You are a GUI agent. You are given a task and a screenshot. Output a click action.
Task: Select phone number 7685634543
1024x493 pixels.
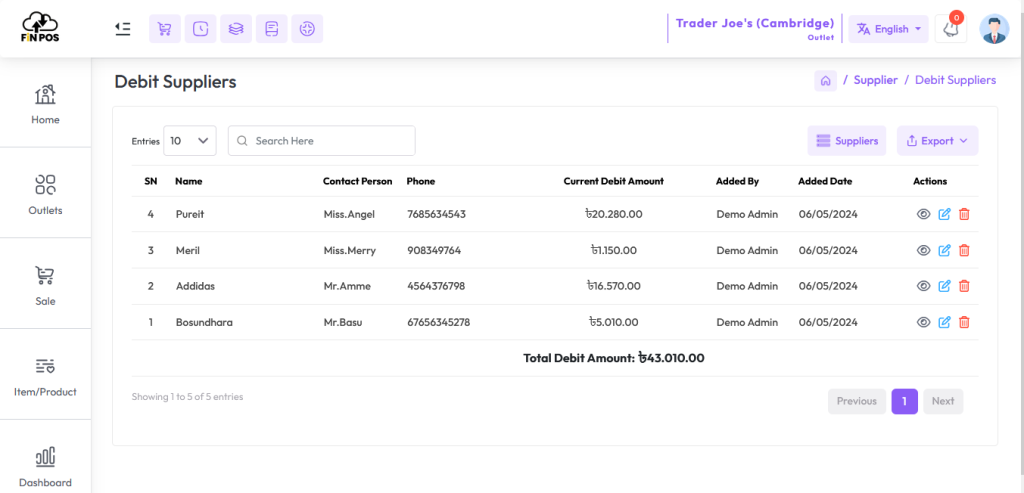click(x=436, y=214)
